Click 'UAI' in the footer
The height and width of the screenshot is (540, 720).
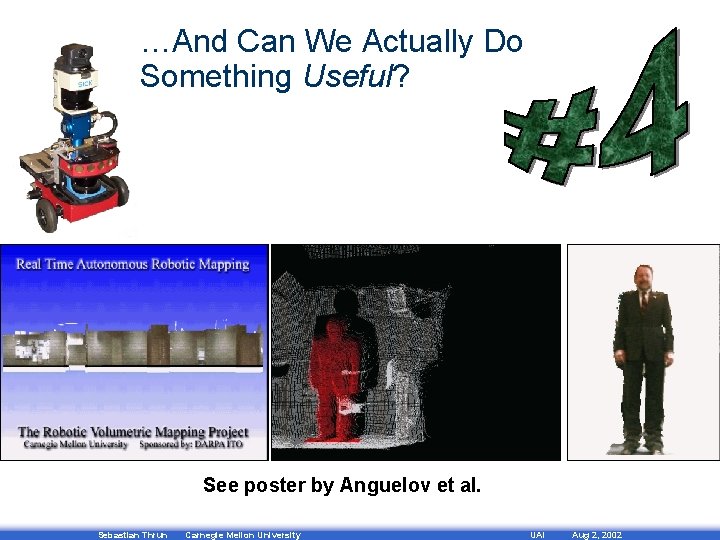(x=537, y=535)
